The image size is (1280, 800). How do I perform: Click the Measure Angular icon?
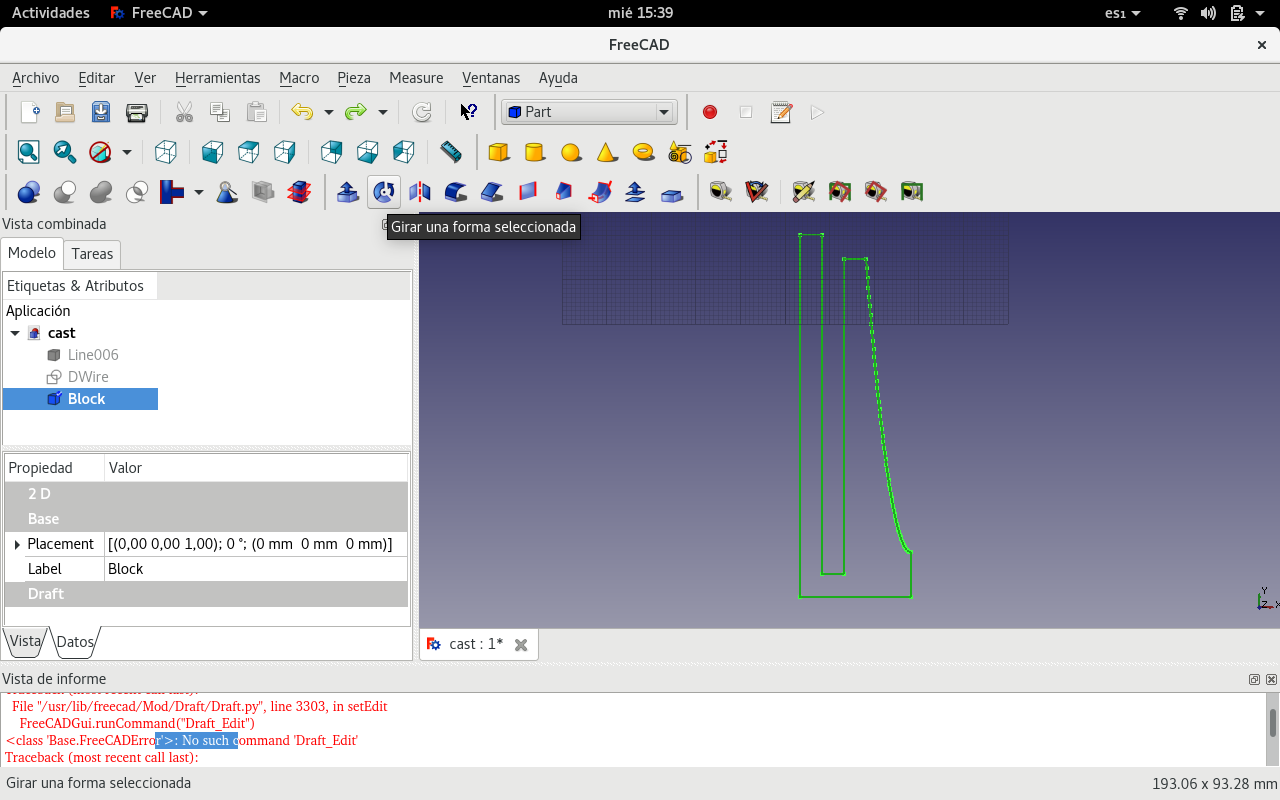pyautogui.click(x=757, y=191)
